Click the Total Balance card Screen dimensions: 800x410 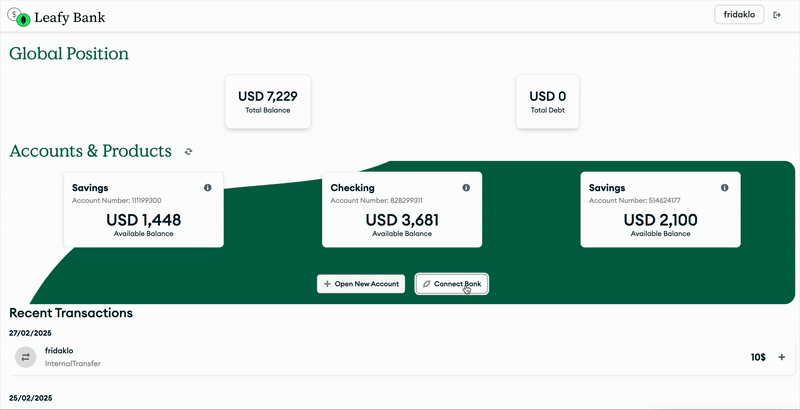[x=268, y=101]
